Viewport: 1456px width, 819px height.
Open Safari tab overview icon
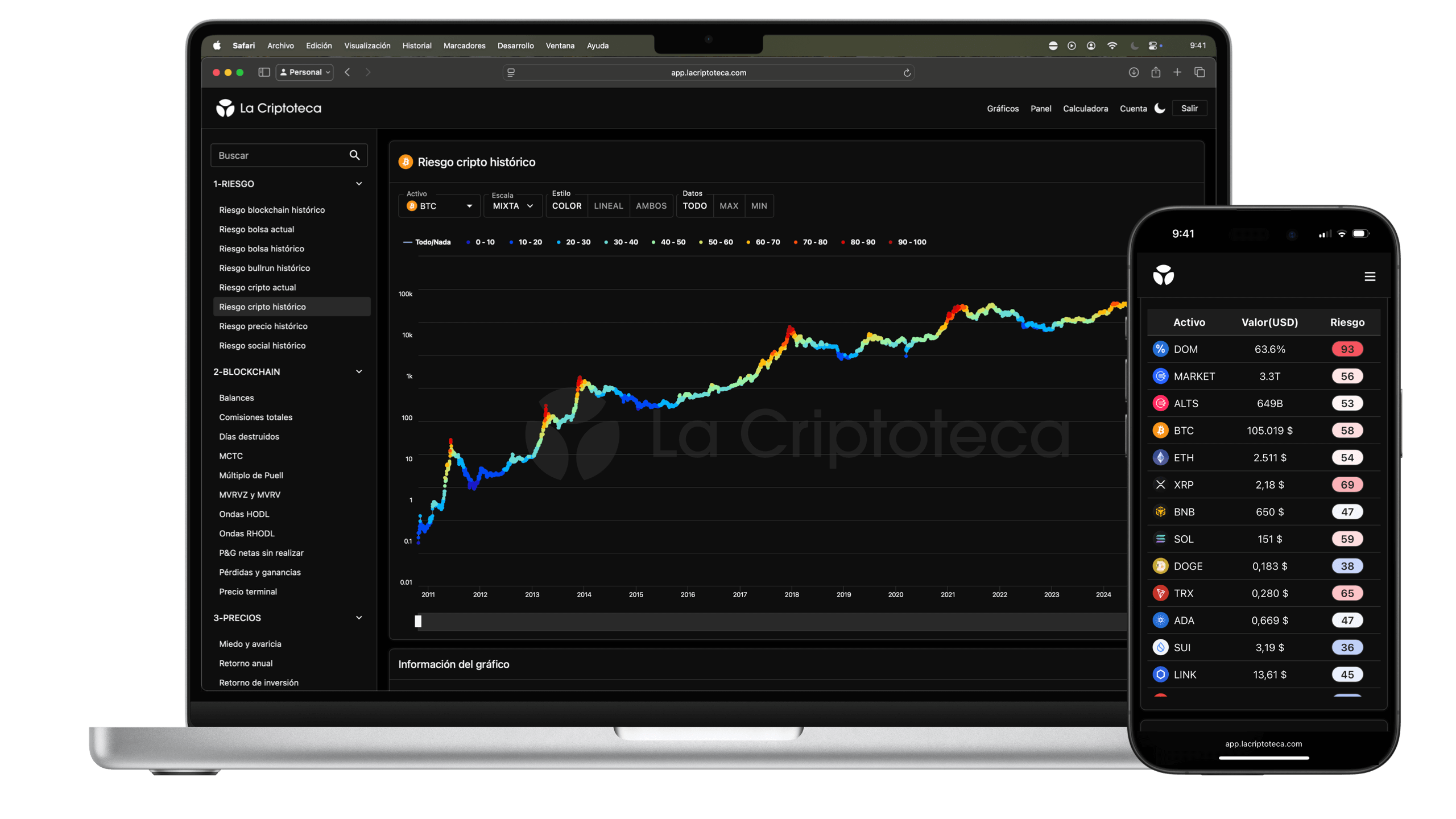tap(1199, 72)
